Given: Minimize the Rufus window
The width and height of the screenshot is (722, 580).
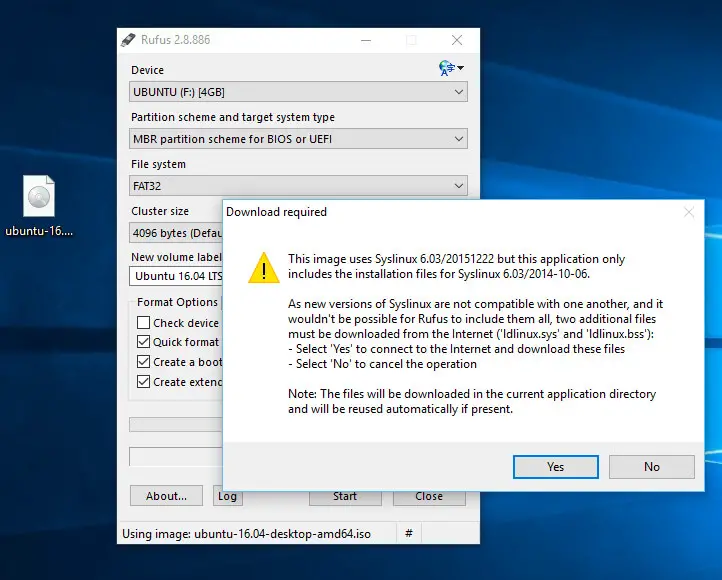Looking at the screenshot, I should pyautogui.click(x=366, y=40).
